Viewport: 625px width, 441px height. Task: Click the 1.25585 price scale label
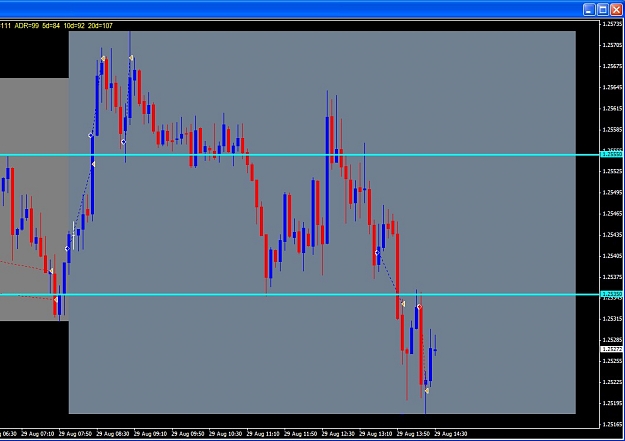612,129
